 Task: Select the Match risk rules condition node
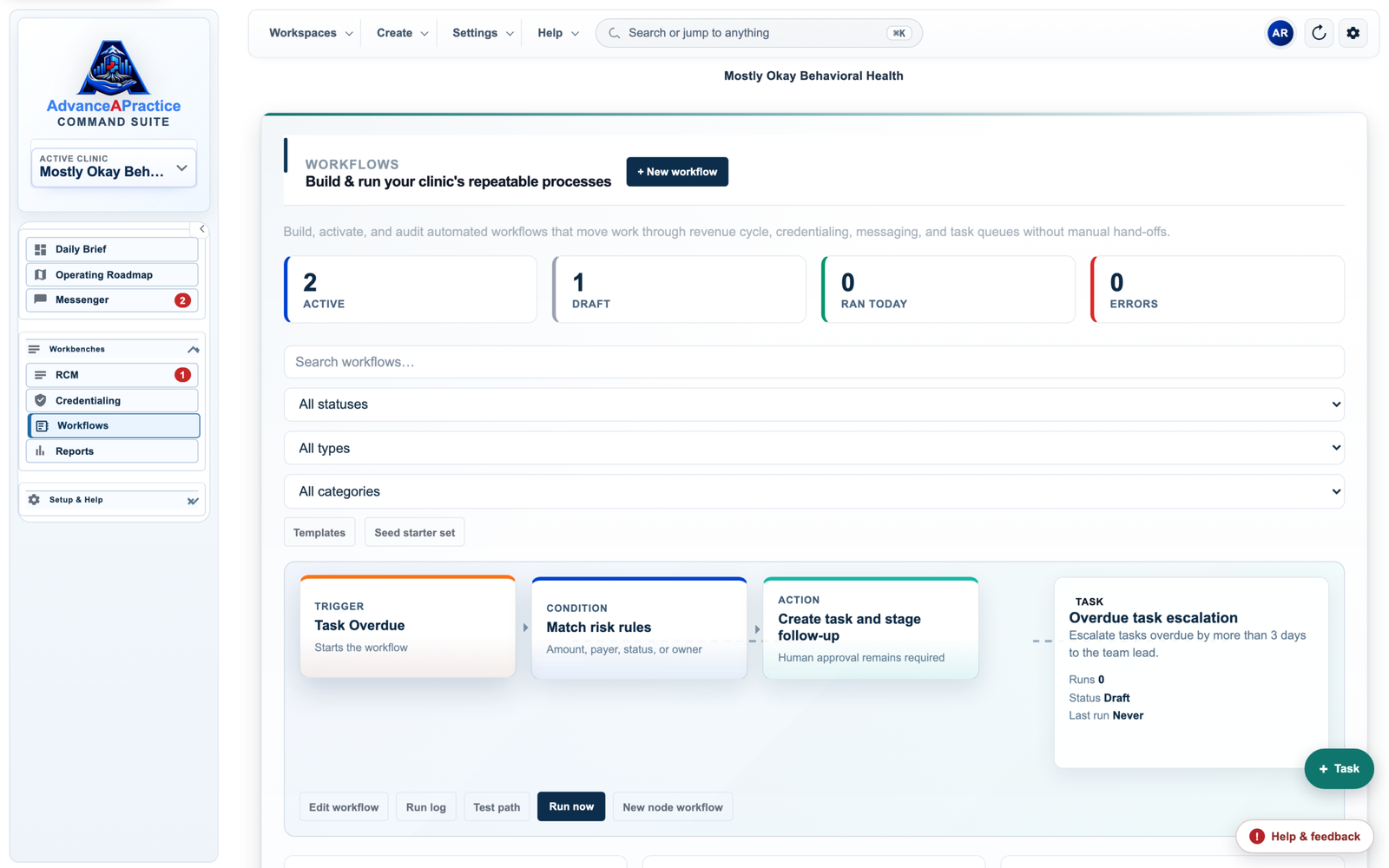639,628
